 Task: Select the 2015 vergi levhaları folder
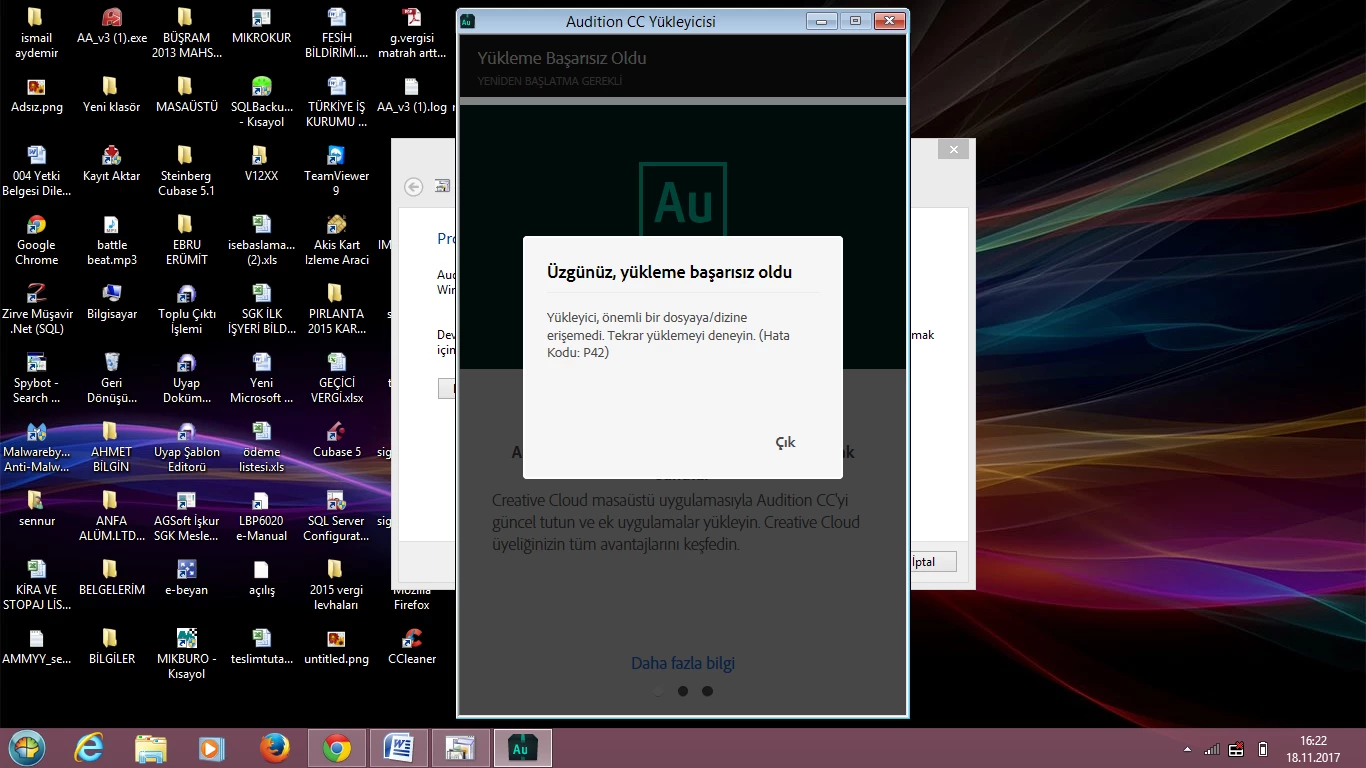tap(337, 585)
